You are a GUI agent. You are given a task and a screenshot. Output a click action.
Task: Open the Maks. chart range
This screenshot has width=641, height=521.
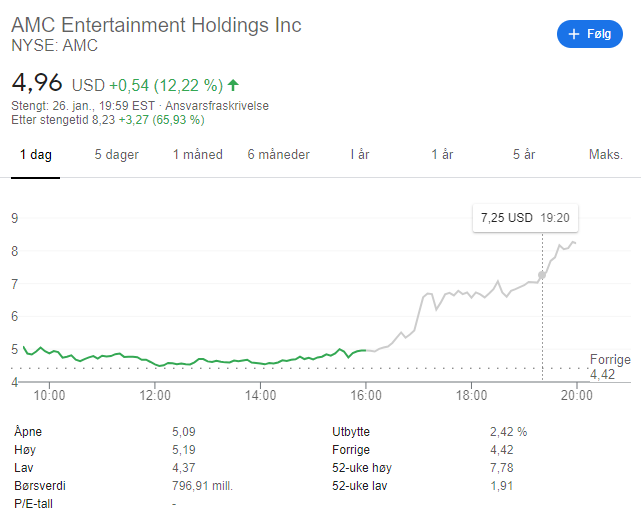[605, 155]
